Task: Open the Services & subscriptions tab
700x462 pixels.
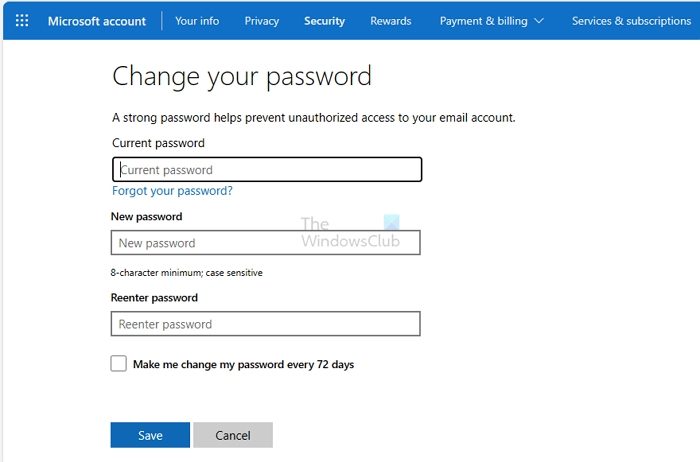Action: click(x=631, y=21)
